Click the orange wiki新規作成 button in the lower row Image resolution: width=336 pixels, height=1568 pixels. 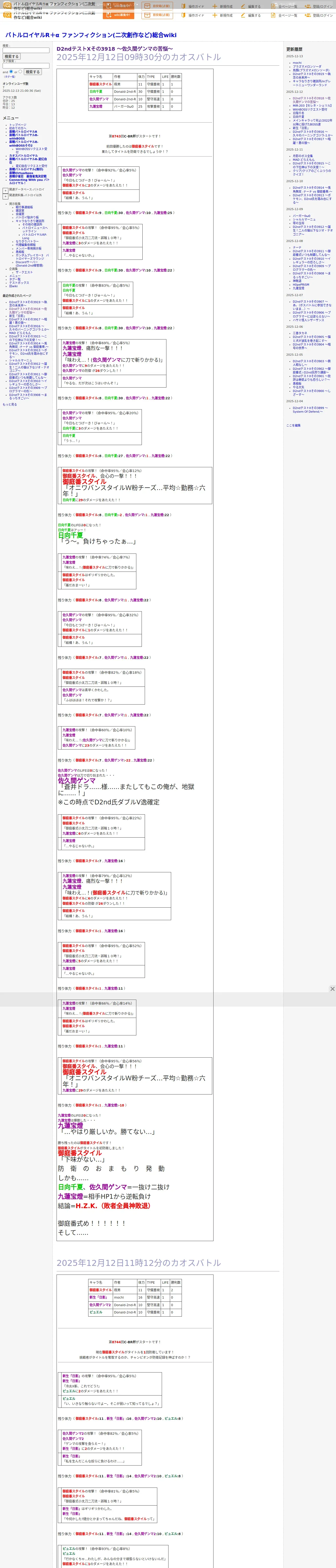tap(118, 15)
